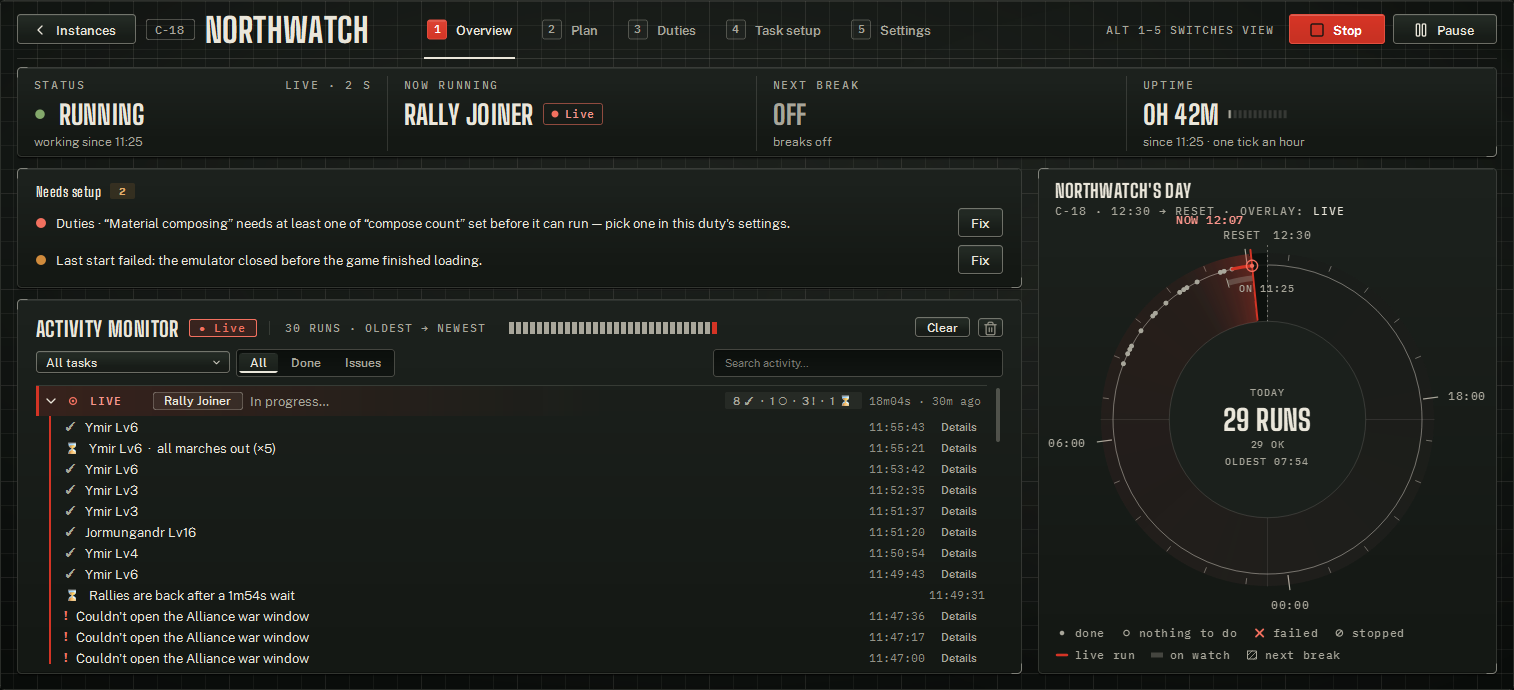Click the red Live badge beside Rally Joiner status
This screenshot has width=1514, height=690.
pos(573,114)
